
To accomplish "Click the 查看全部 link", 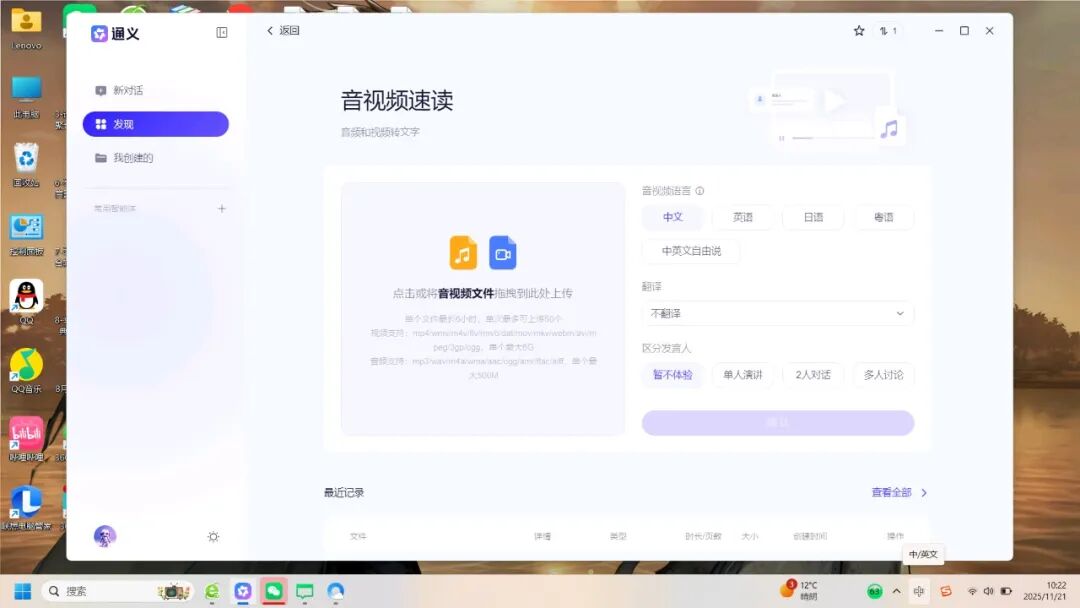I will tap(890, 492).
